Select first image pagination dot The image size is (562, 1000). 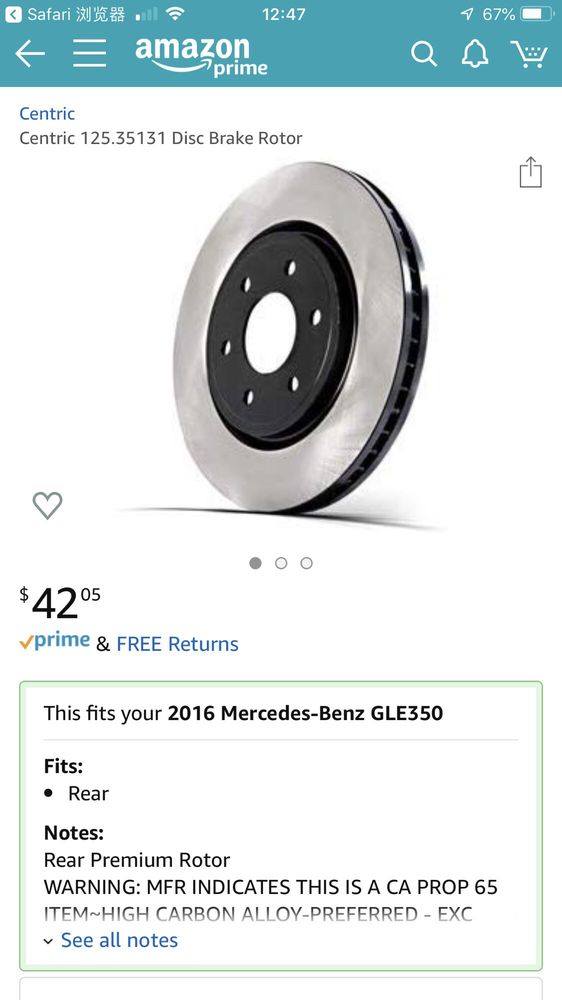pos(255,563)
